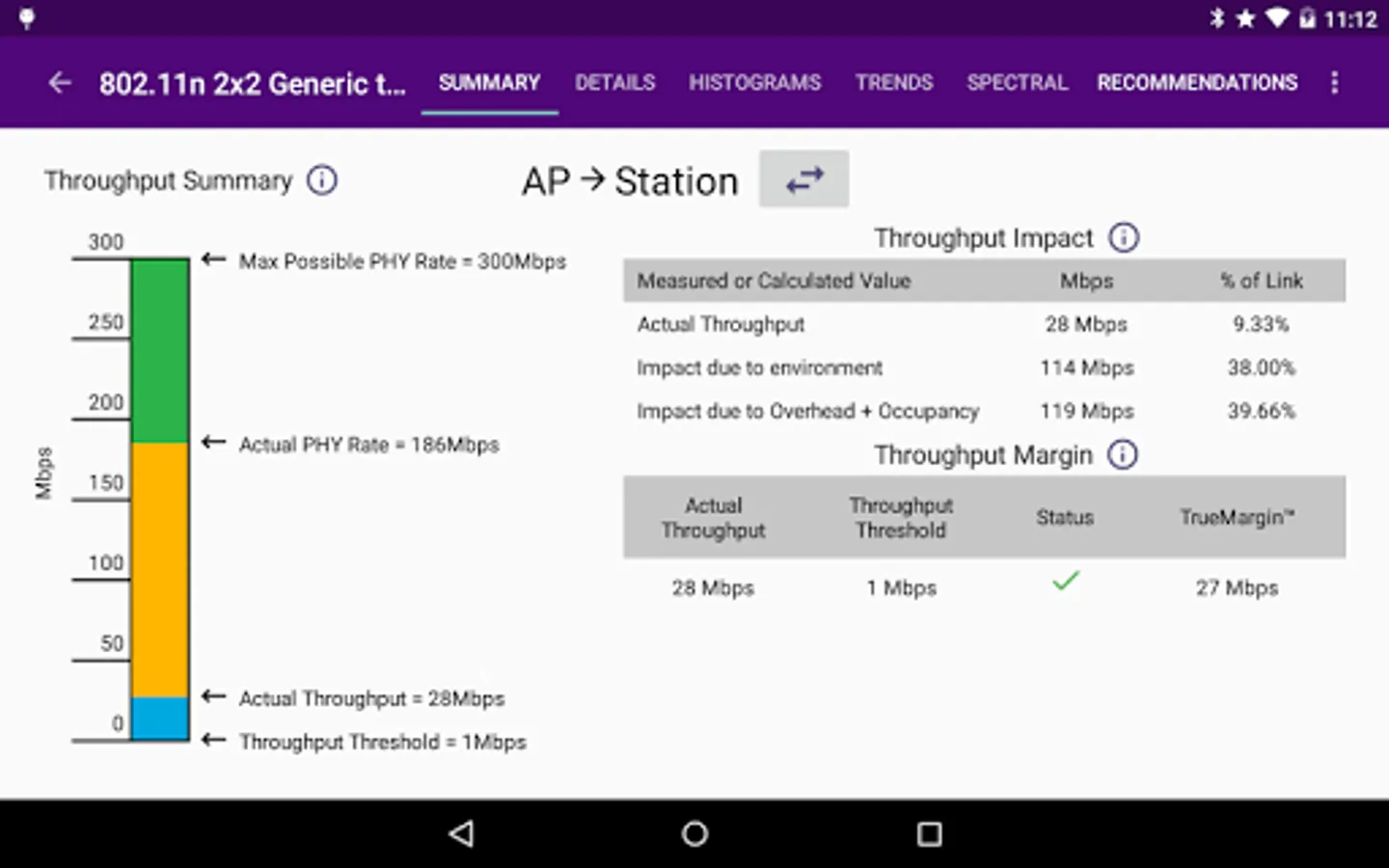1389x868 pixels.
Task: Go back with the header arrow
Action: click(60, 83)
